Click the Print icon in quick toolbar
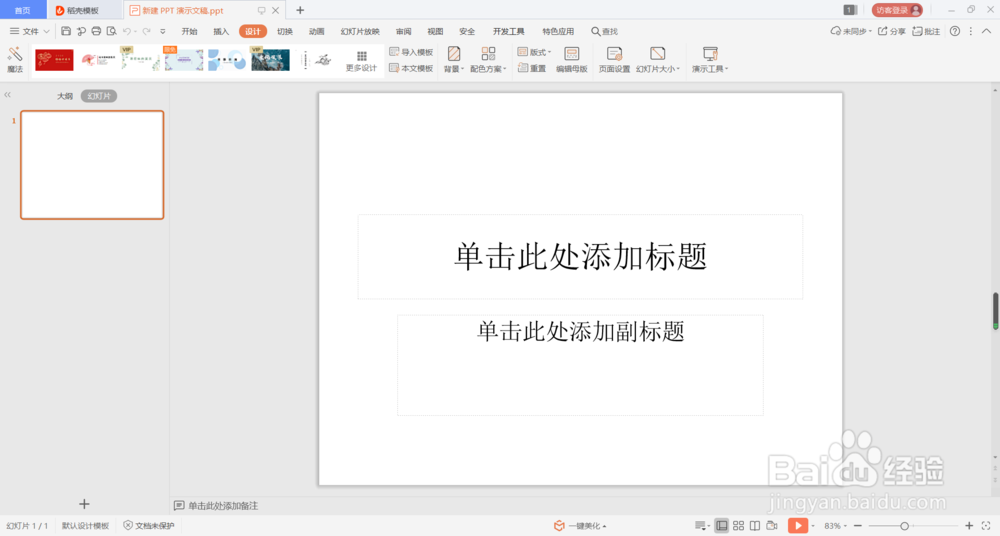The height and width of the screenshot is (536, 1000). [96, 31]
